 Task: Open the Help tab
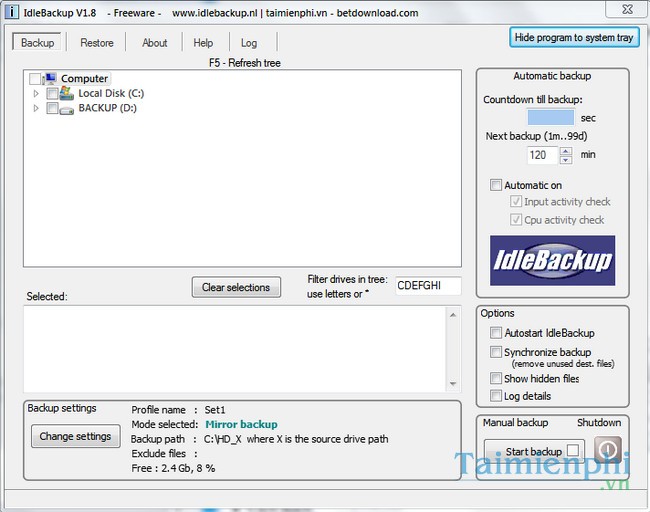tap(203, 43)
